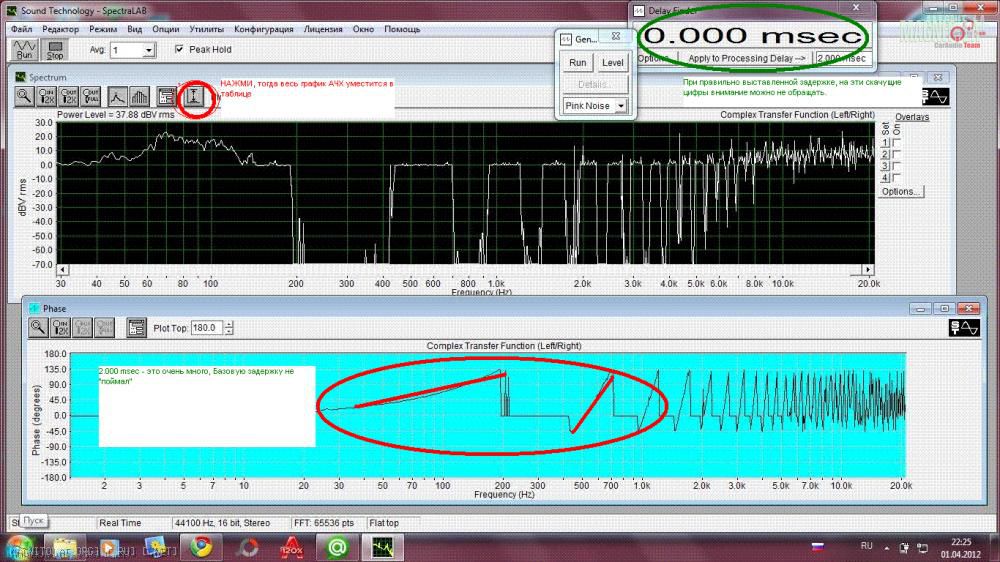
Task: Switch Spectrum to bar graph mode
Action: (139, 96)
